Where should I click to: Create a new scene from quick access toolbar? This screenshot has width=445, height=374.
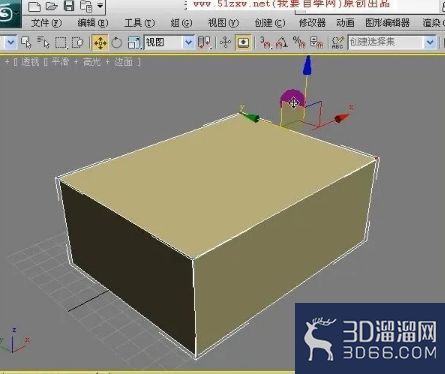[34, 6]
